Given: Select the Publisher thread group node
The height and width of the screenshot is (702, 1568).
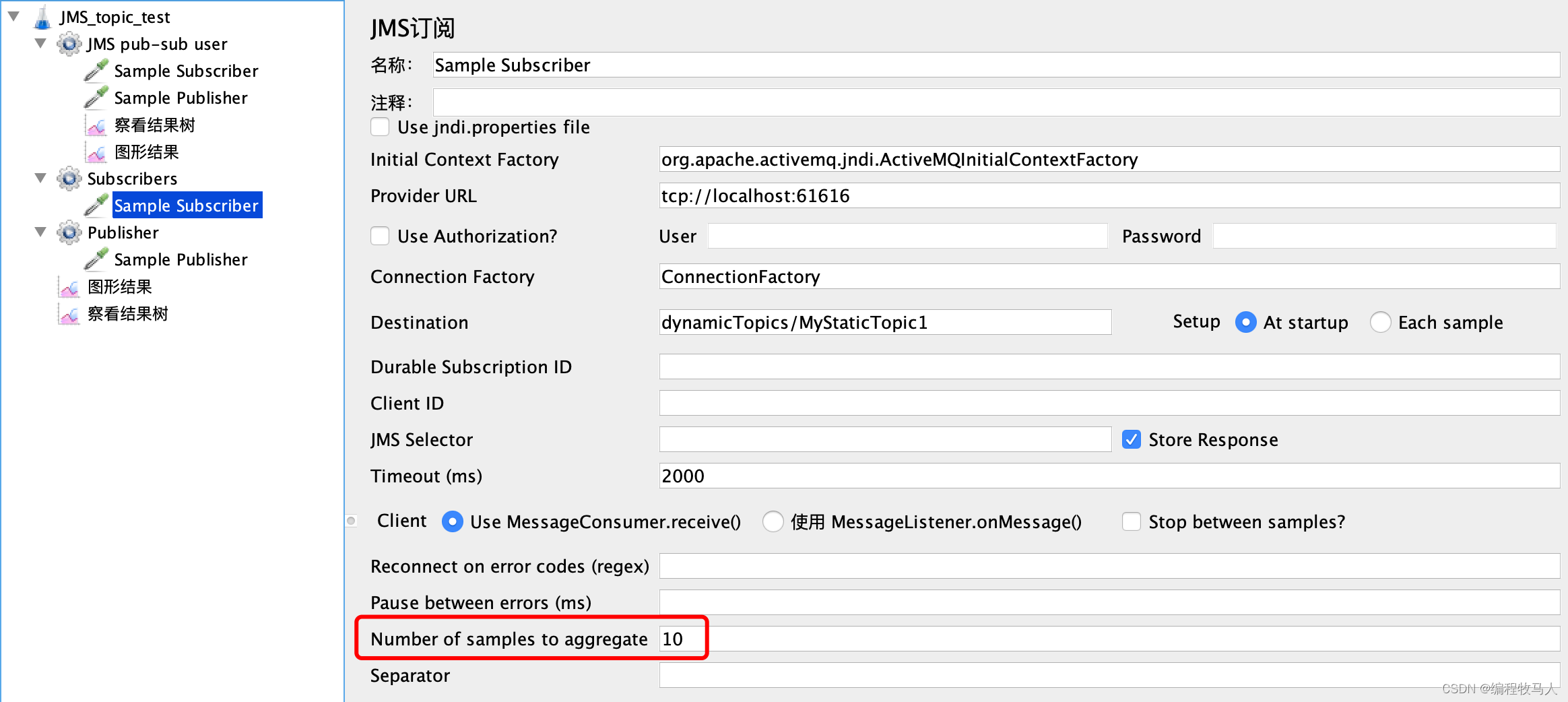Looking at the screenshot, I should point(123,232).
